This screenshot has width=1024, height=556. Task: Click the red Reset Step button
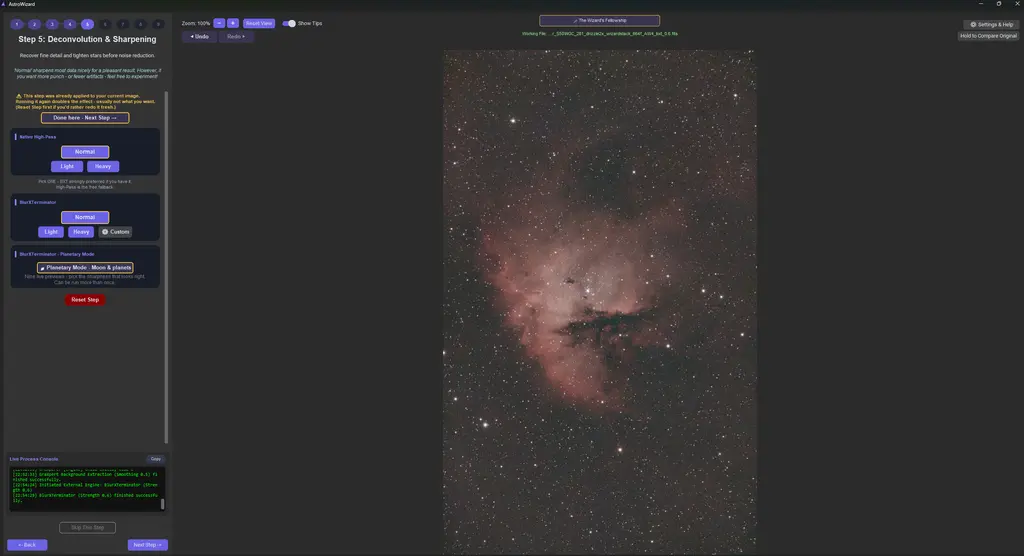pyautogui.click(x=85, y=300)
